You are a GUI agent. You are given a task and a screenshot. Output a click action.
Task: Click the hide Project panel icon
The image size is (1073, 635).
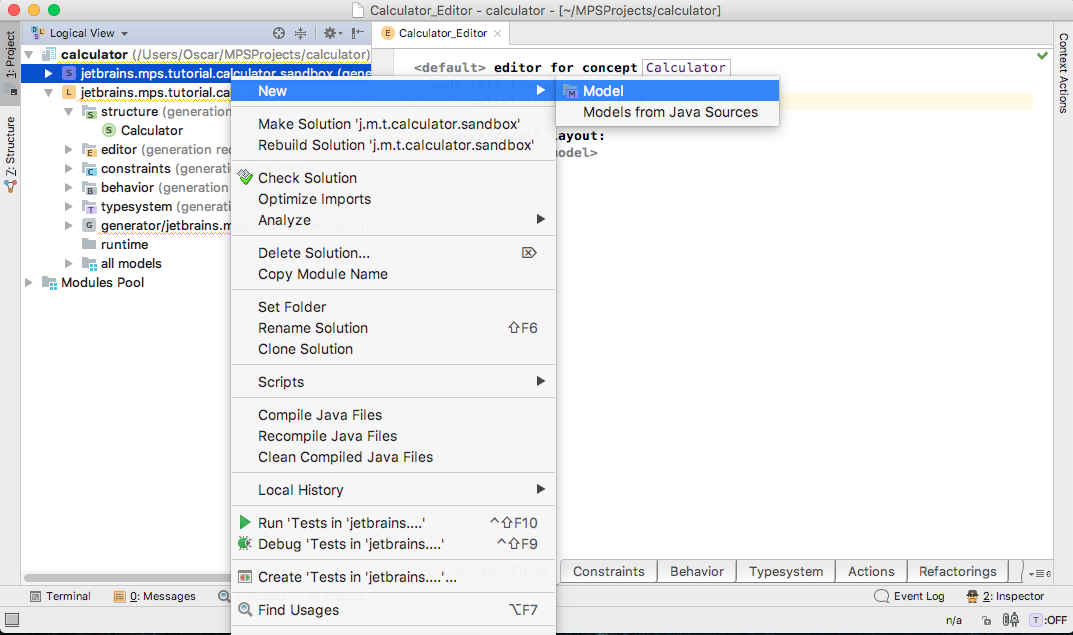[x=357, y=33]
